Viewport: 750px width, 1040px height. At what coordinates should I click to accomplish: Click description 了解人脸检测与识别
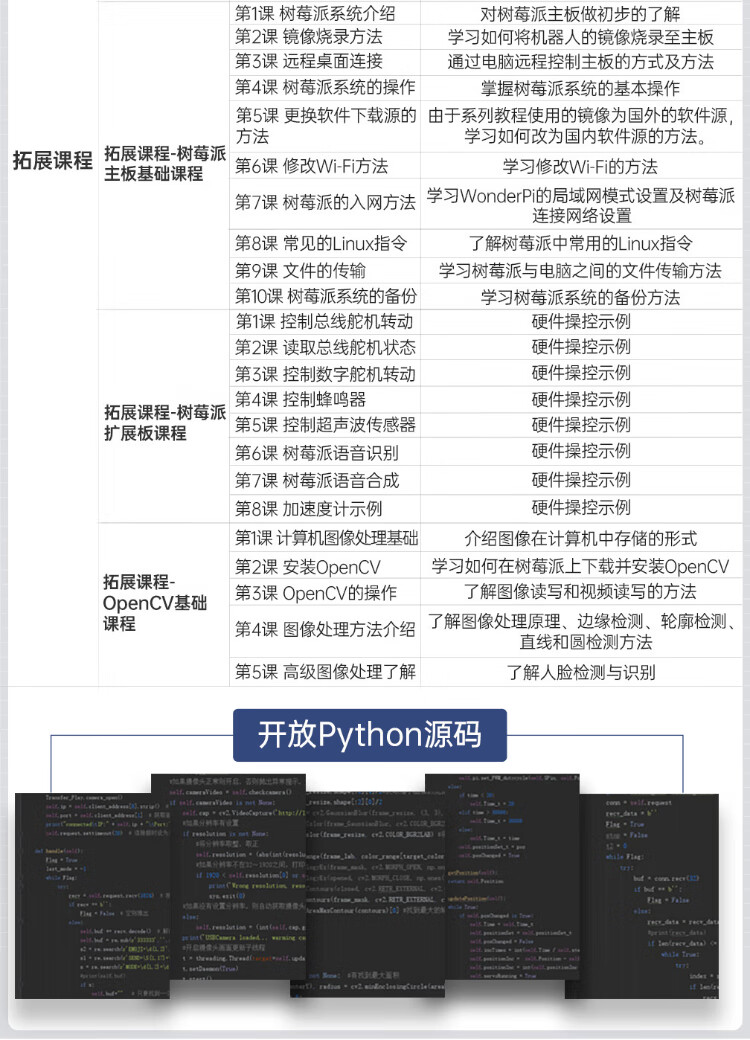tap(581, 671)
